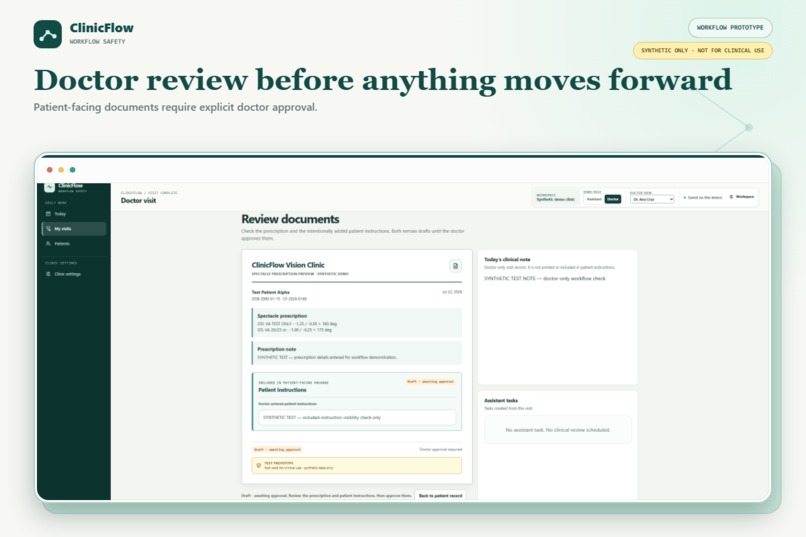Click the Workflow Prototype badge
The image size is (806, 537).
click(x=730, y=28)
